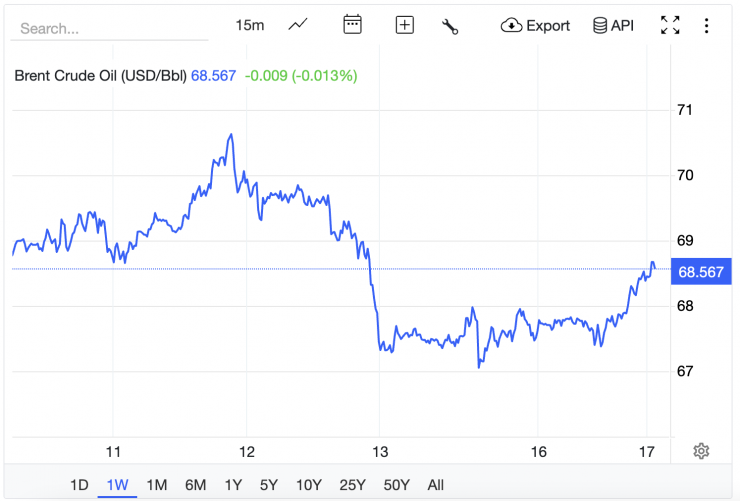The height and width of the screenshot is (501, 740).
Task: Open the calendar date range picker
Action: [352, 25]
